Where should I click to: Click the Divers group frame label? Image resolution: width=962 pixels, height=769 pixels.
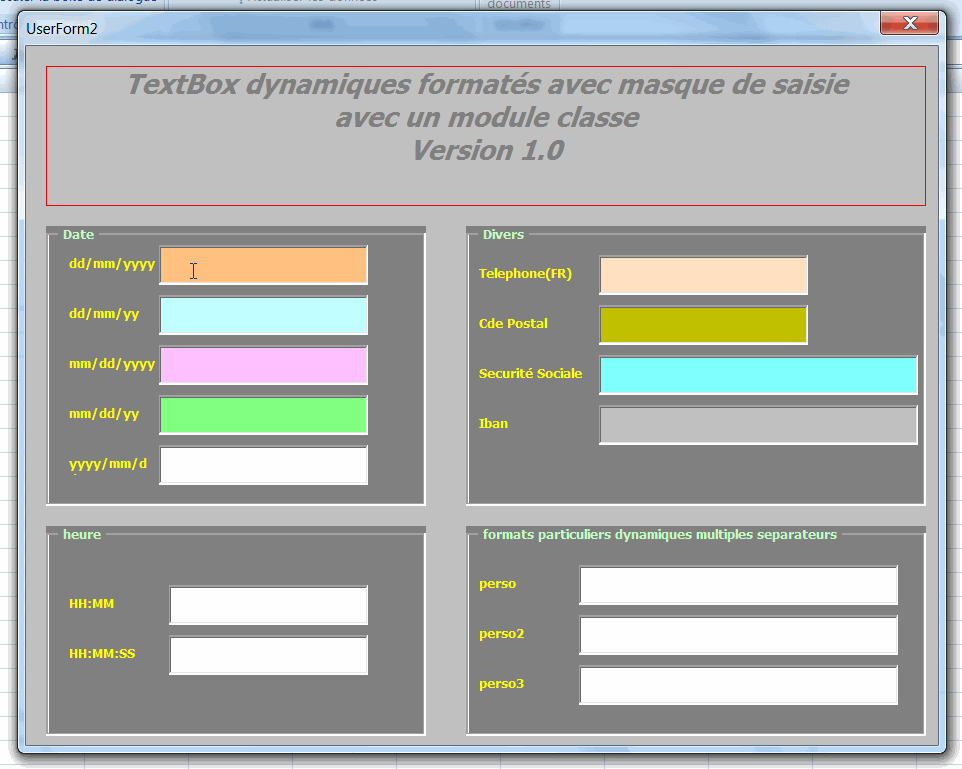tap(503, 235)
